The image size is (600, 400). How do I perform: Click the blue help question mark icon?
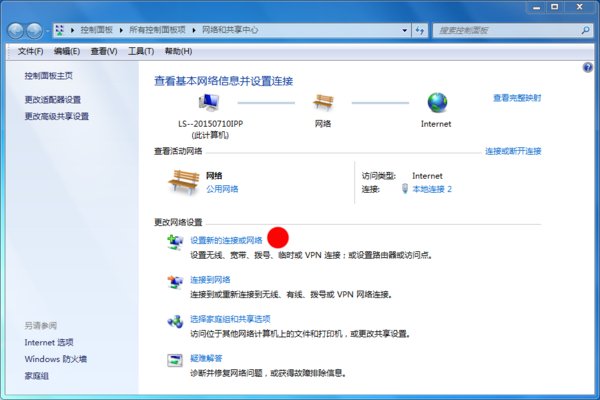(587, 68)
